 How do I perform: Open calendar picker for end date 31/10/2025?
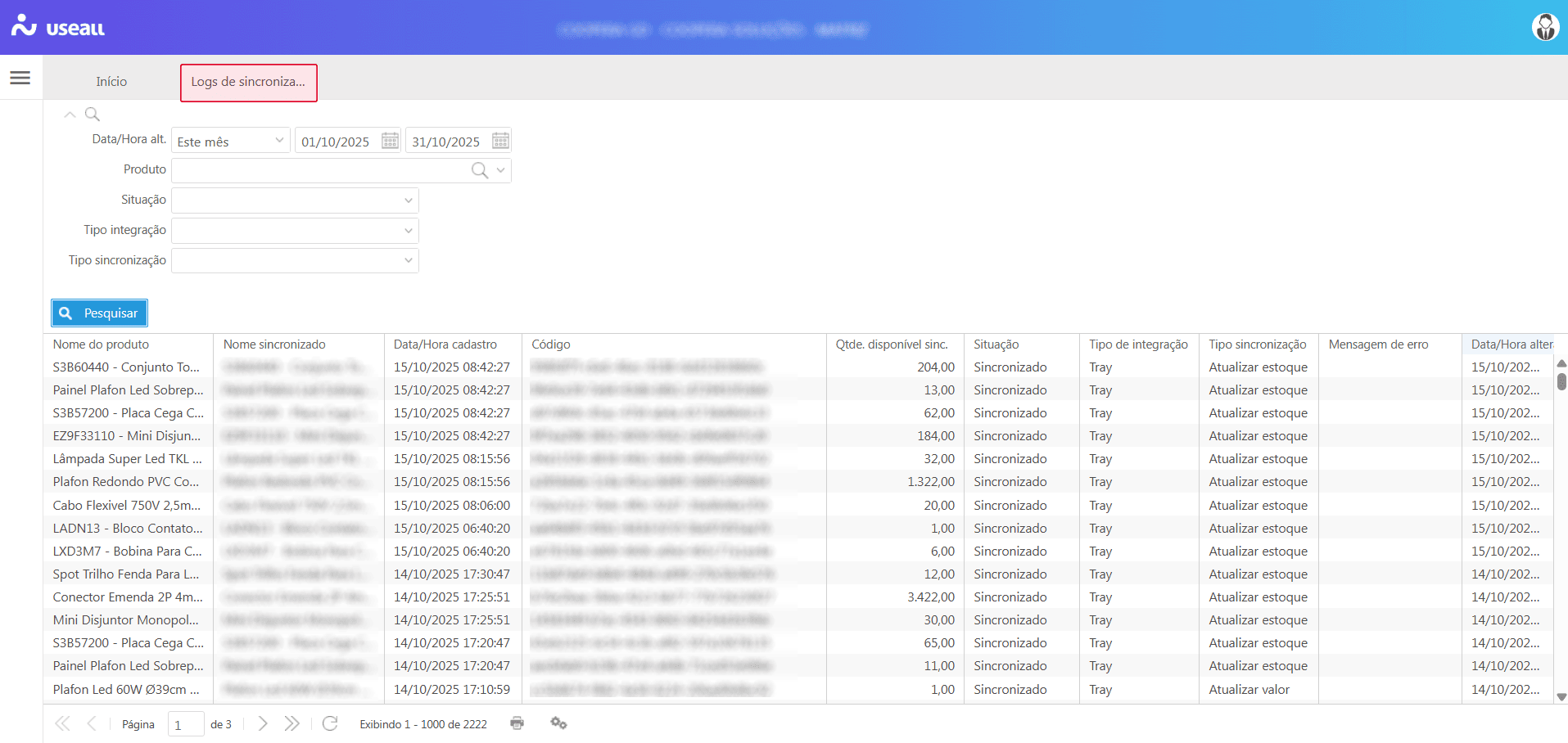(x=500, y=142)
